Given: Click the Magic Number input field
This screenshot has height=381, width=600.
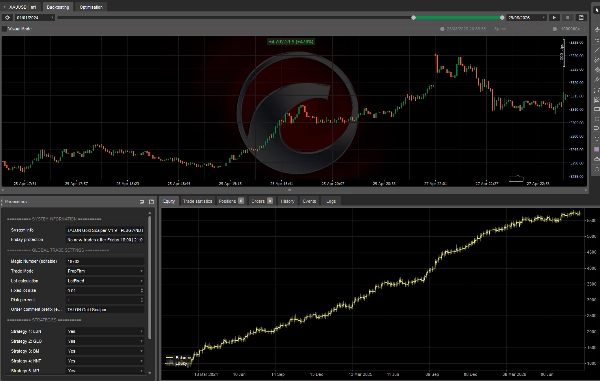Looking at the screenshot, I should click(105, 261).
